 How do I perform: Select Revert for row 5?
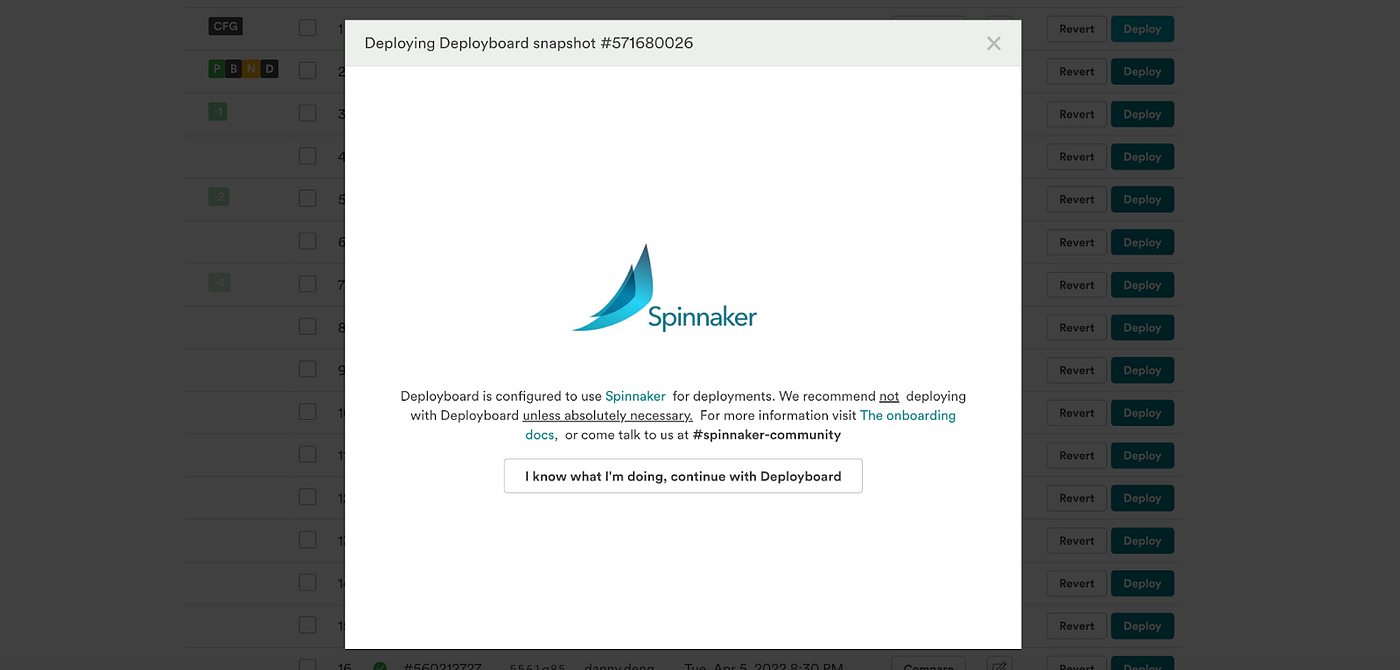tap(1077, 199)
